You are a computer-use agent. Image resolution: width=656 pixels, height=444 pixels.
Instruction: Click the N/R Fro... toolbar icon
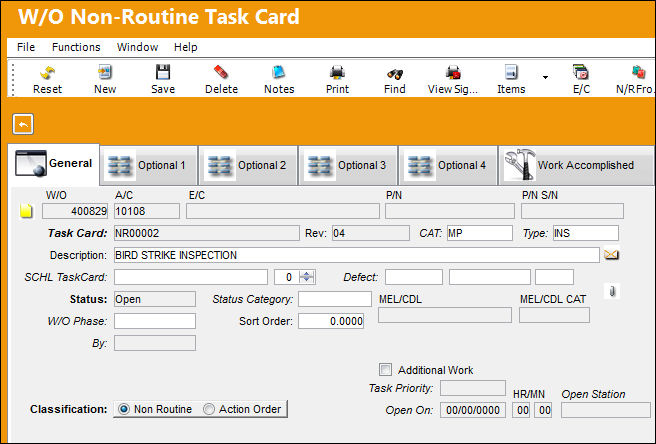click(635, 79)
